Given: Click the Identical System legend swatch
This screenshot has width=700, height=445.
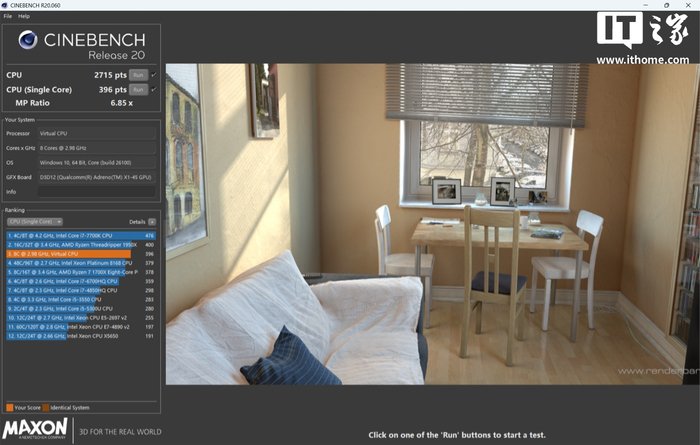Looking at the screenshot, I should point(45,408).
